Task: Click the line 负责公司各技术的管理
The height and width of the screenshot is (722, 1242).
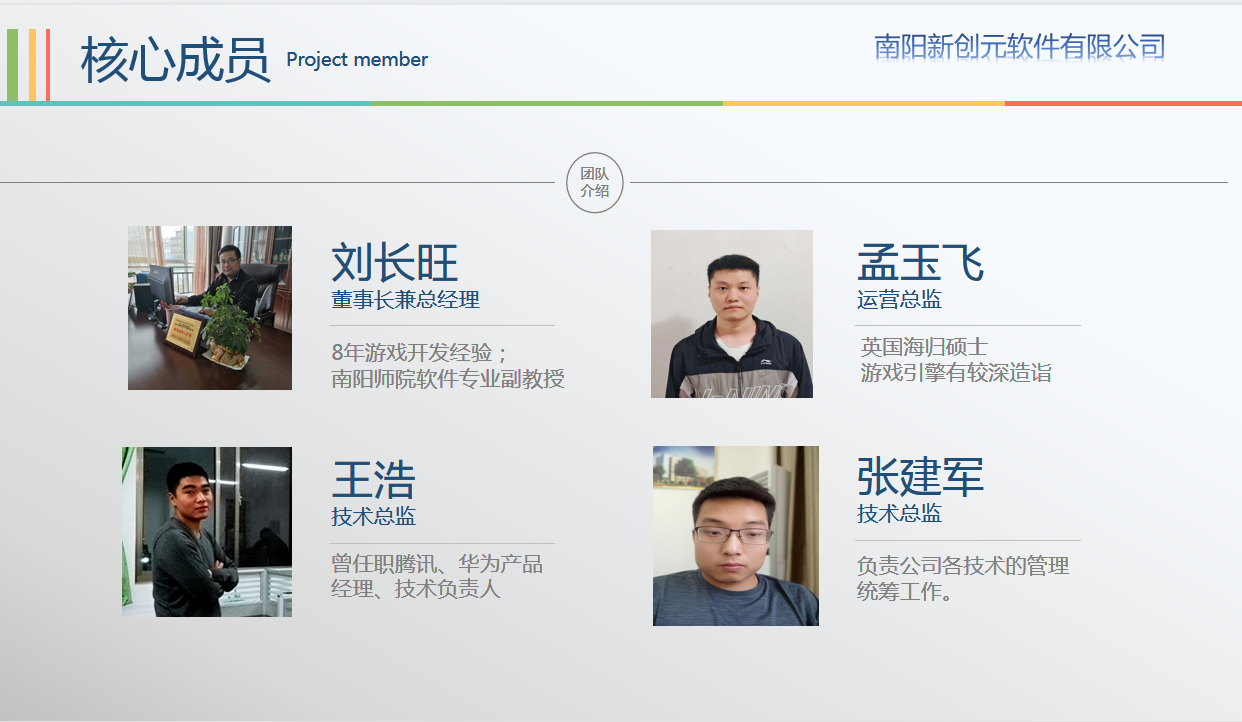Action: point(963,566)
